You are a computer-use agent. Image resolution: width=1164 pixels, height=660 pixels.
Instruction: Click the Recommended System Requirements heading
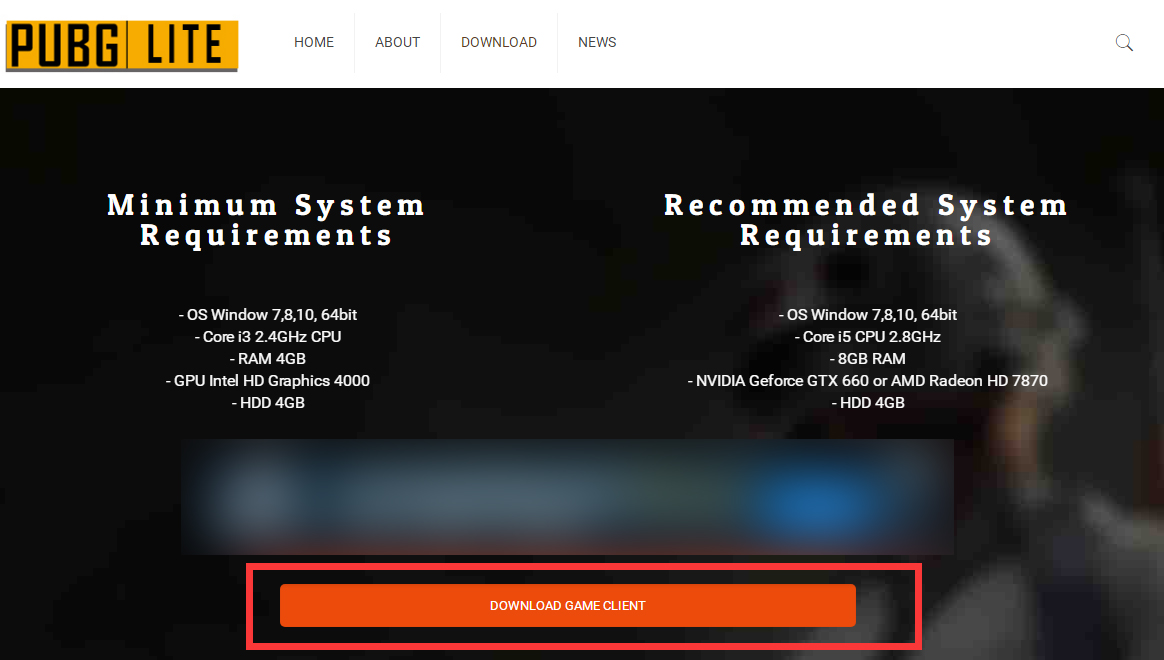(x=866, y=220)
